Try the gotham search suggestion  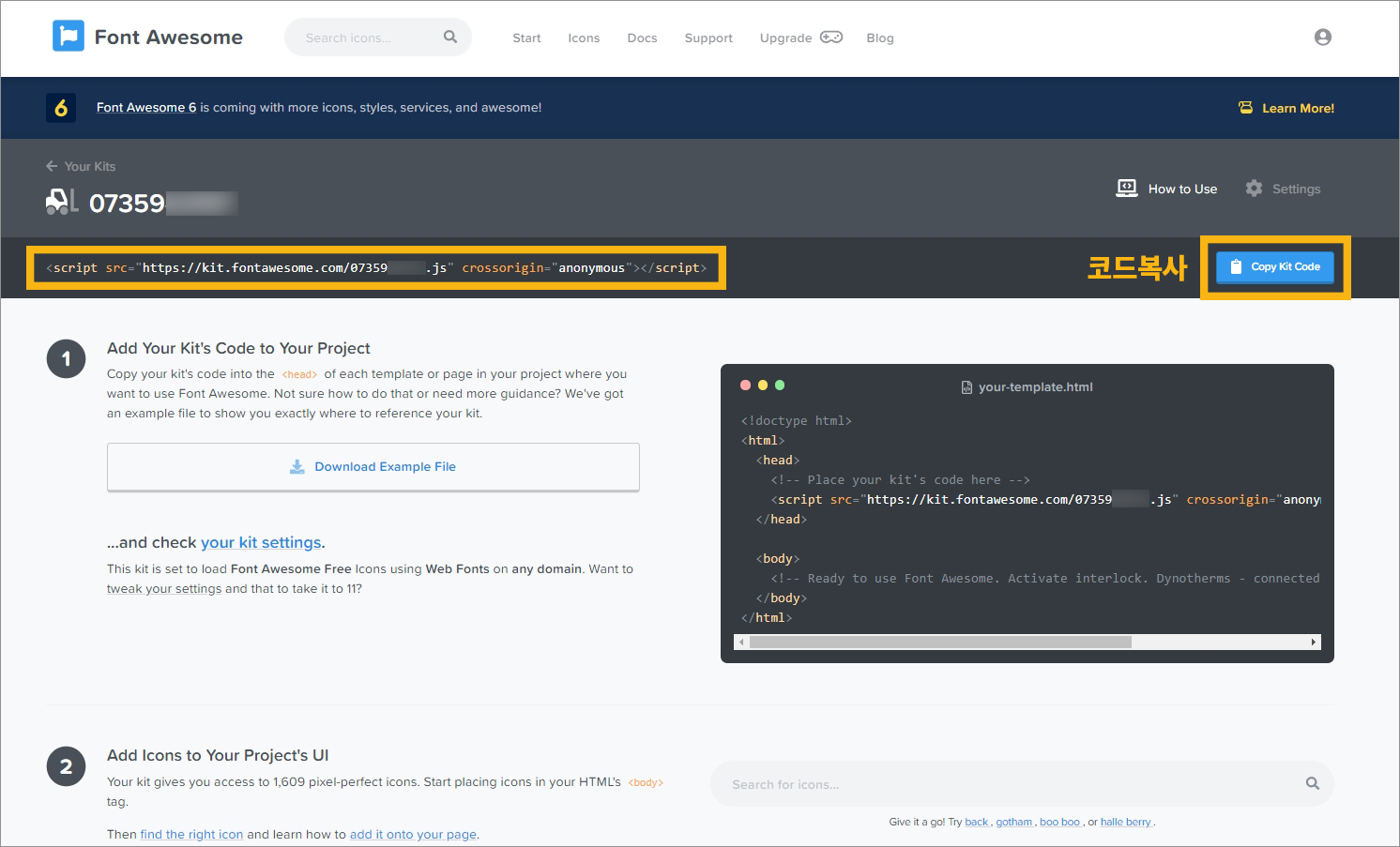tap(1014, 822)
